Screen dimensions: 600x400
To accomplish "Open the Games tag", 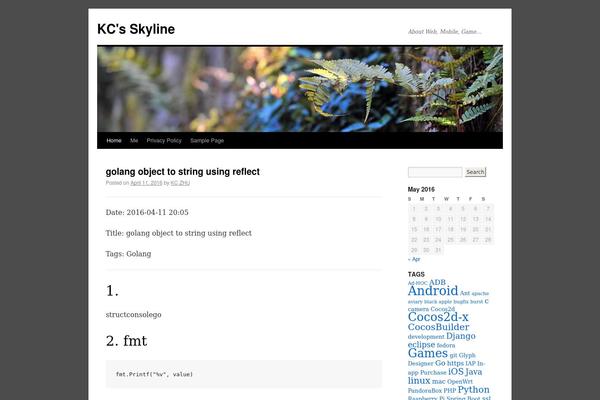I will 428,353.
